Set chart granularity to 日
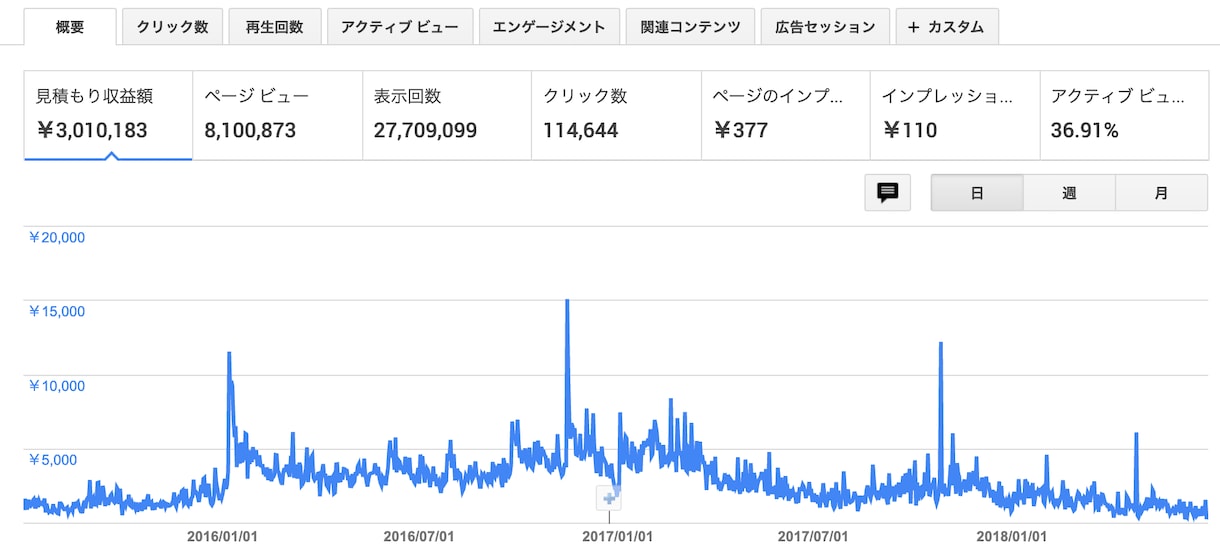Viewport: 1220px width, 555px height. (x=977, y=193)
